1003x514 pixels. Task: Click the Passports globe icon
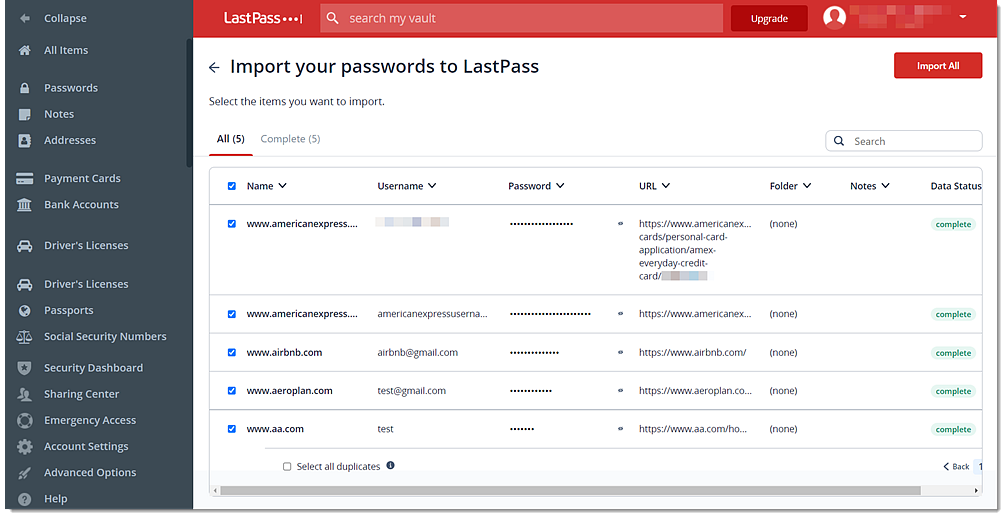tap(24, 311)
